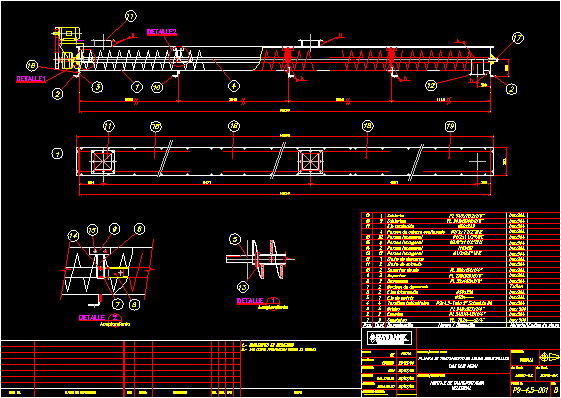Select balloon number 17 at the right end

(518, 38)
